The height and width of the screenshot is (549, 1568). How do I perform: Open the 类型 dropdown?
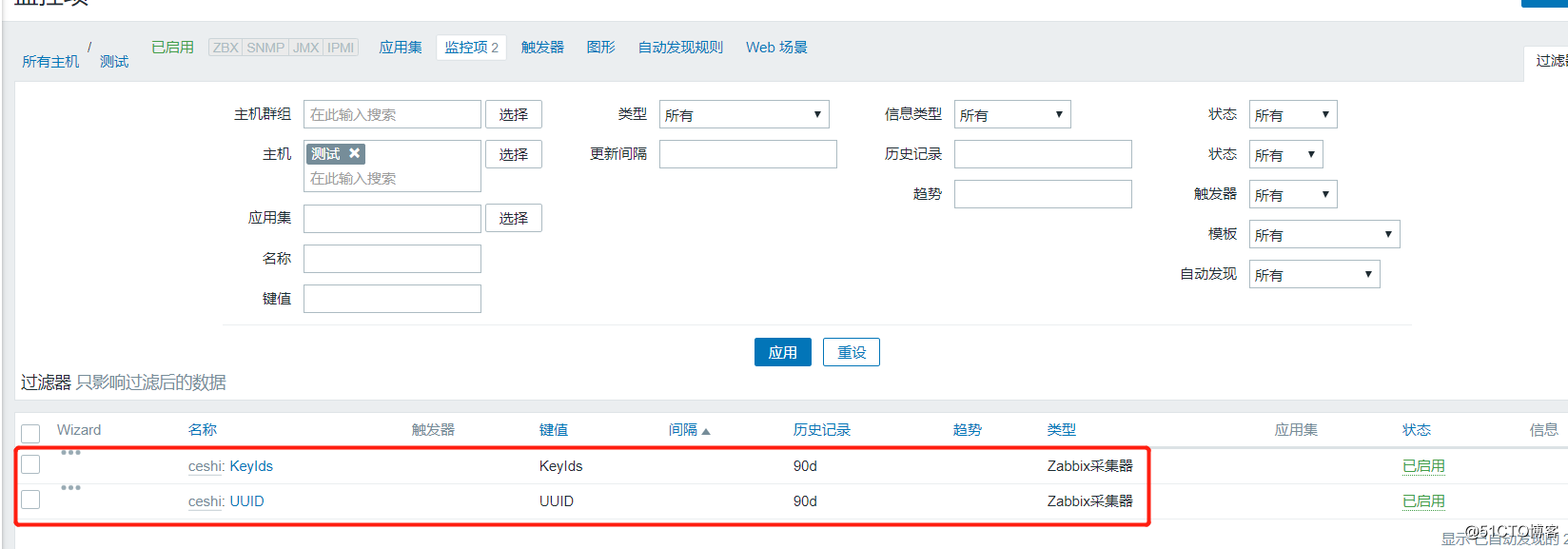click(x=744, y=114)
